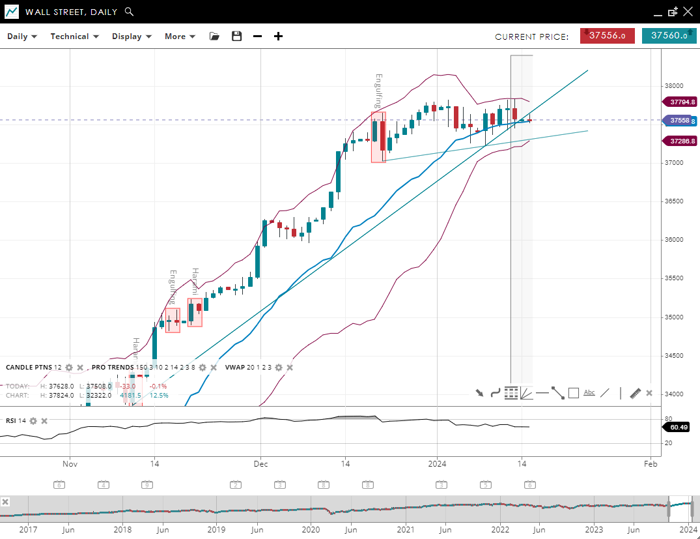Pick the pencil freehand drawing tool
Screen dimensions: 700x539
(x=634, y=393)
